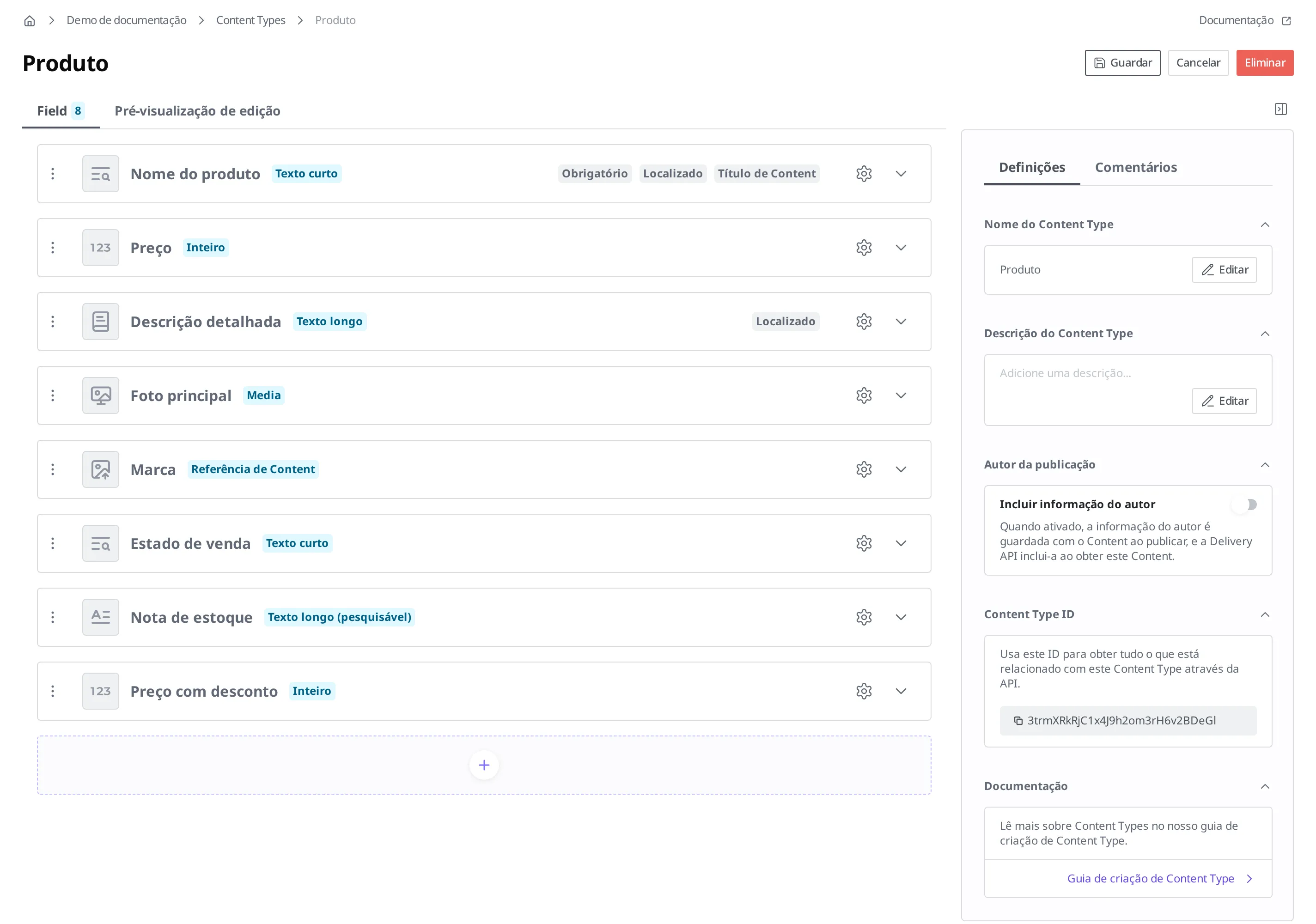Collapse the Documentação section
Screen dimensions: 1316x924
pos(1264,786)
